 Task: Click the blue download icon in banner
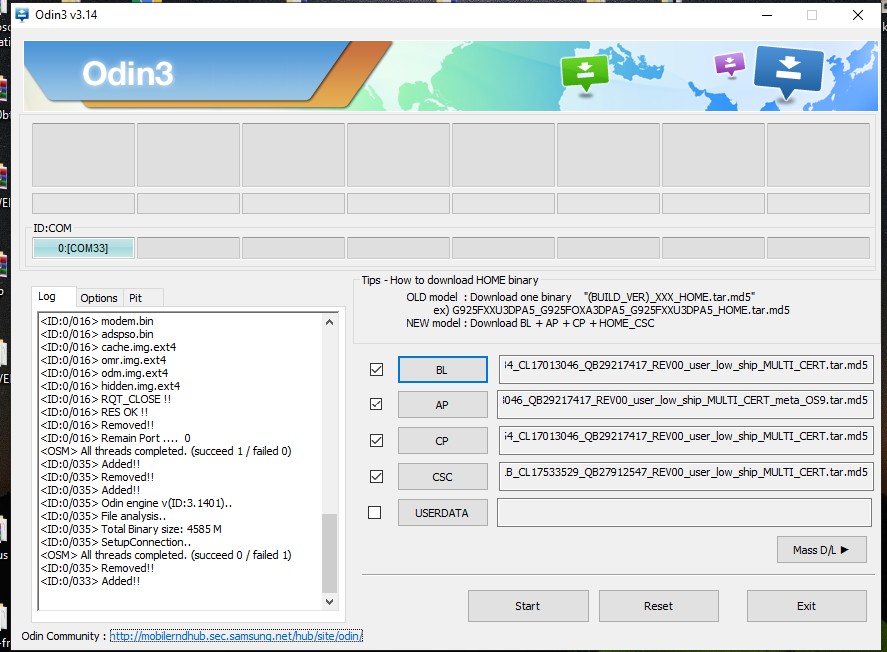pos(788,71)
